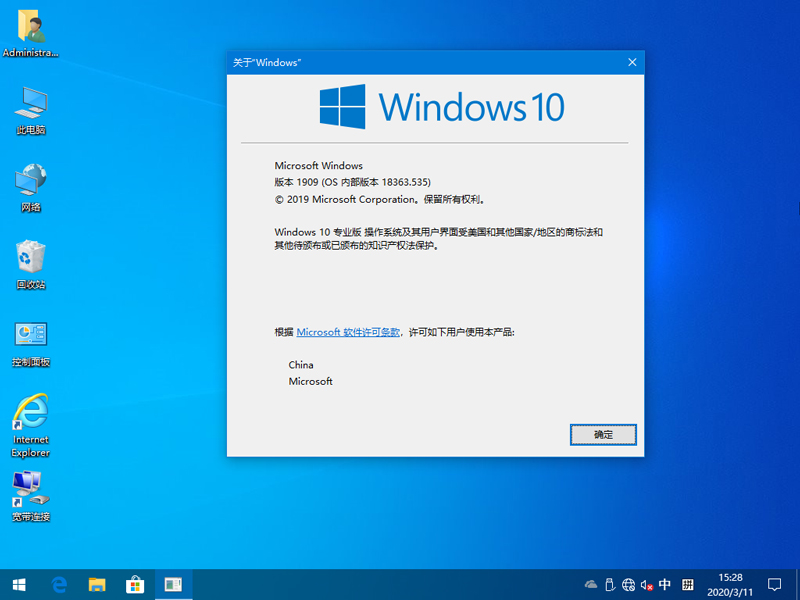
Task: Launch Microsoft Edge from the taskbar
Action: (59, 585)
